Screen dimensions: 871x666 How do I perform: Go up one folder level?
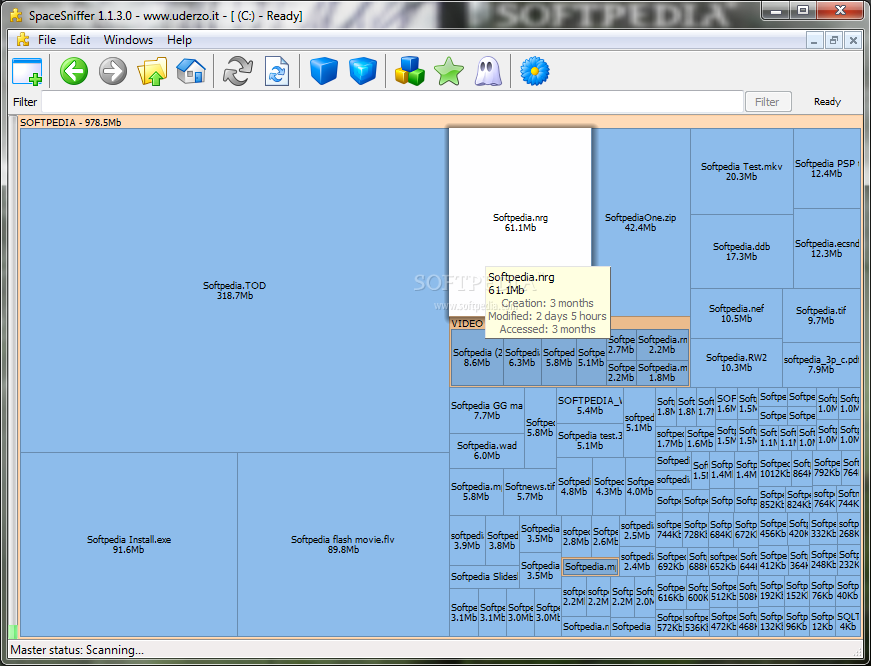click(152, 71)
